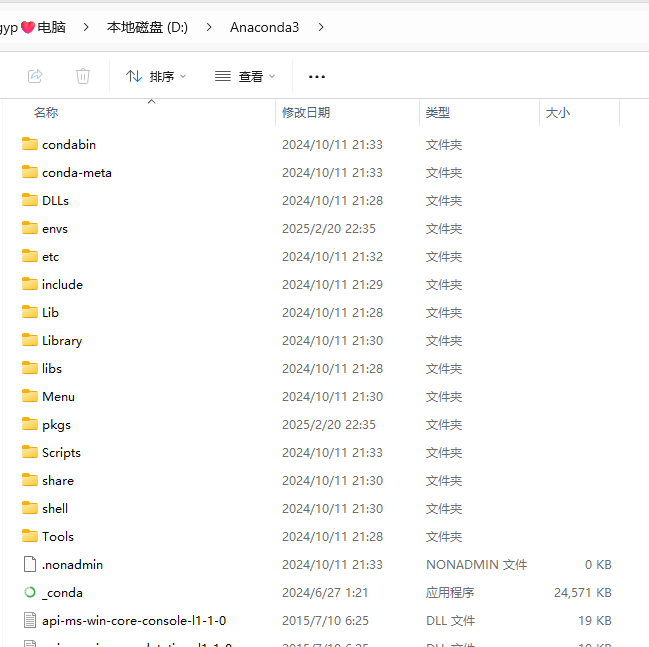This screenshot has width=649, height=647.
Task: Click the NONADMIN 文件 type cell
Action: (x=476, y=565)
